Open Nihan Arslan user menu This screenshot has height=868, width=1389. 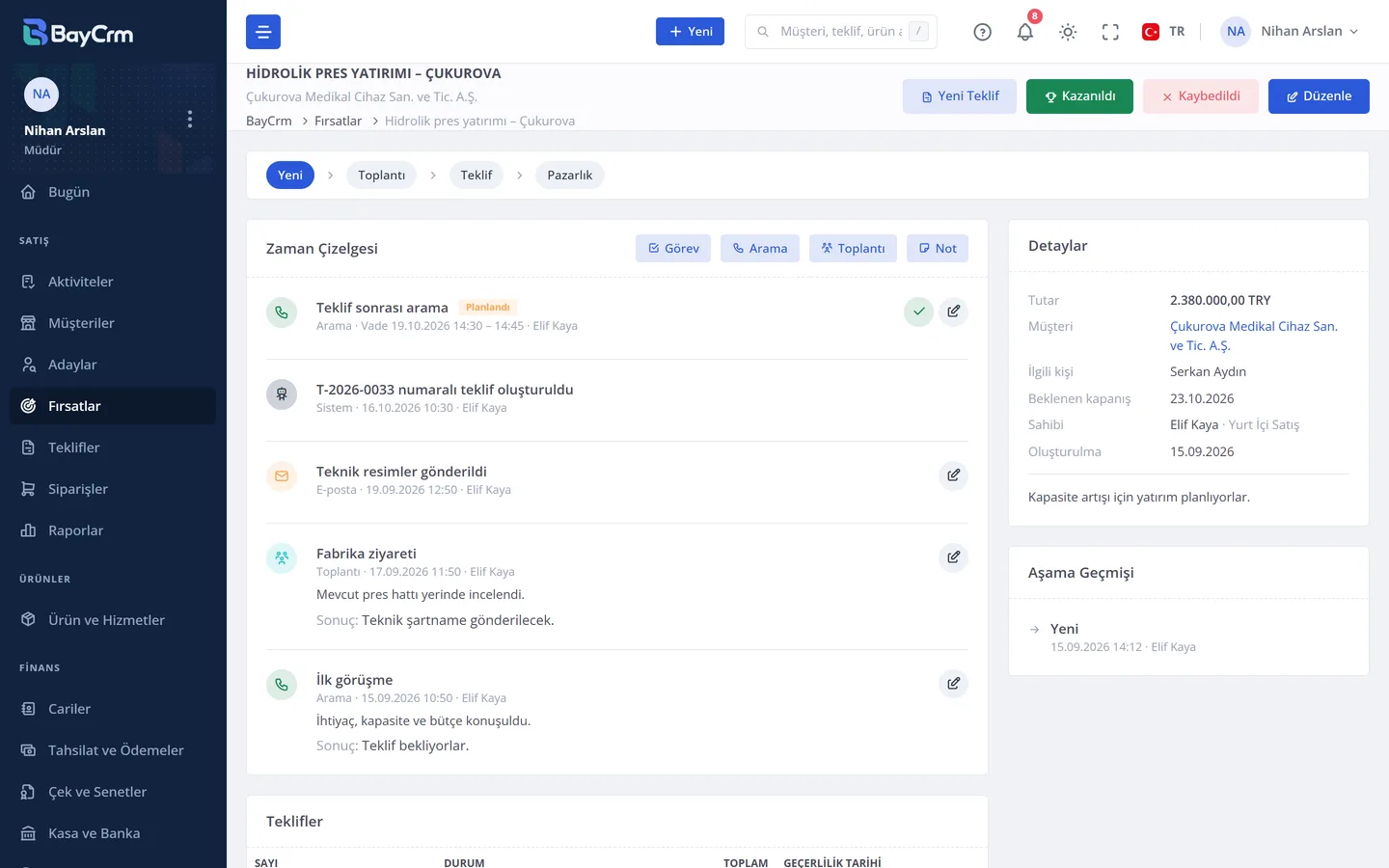[x=1291, y=32]
